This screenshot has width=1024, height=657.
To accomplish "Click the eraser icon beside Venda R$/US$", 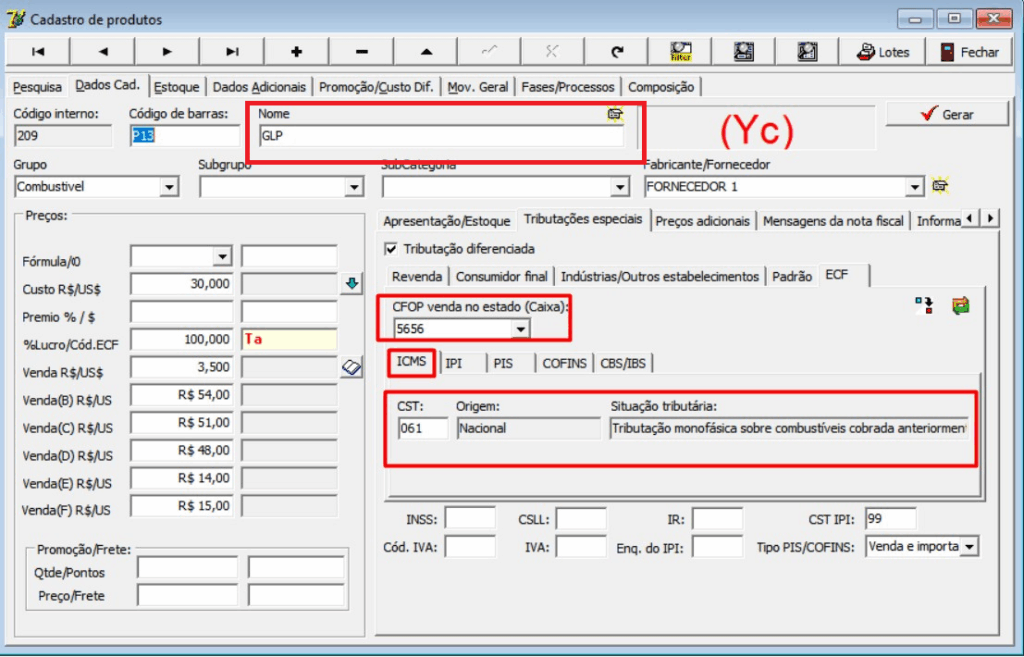I will tap(351, 367).
